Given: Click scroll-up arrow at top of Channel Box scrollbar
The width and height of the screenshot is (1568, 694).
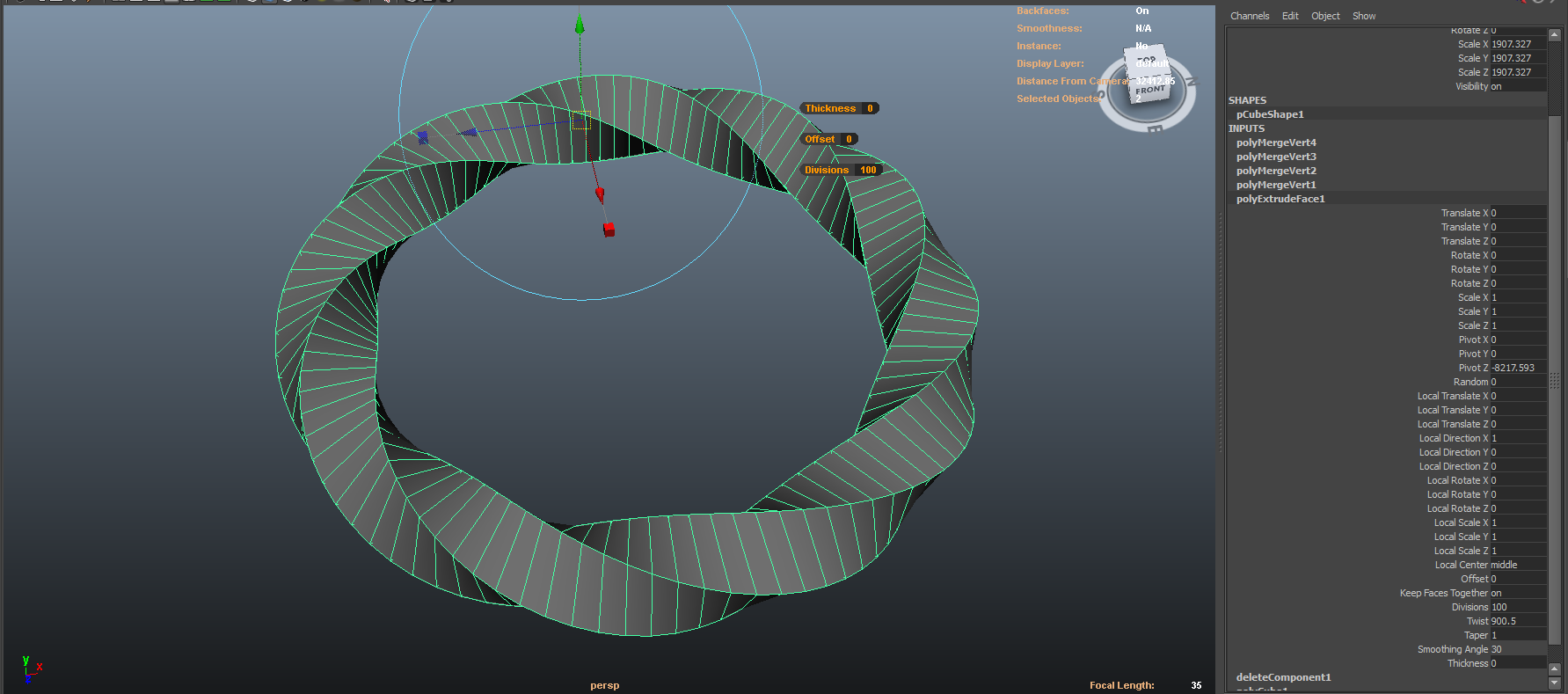Looking at the screenshot, I should (1554, 35).
